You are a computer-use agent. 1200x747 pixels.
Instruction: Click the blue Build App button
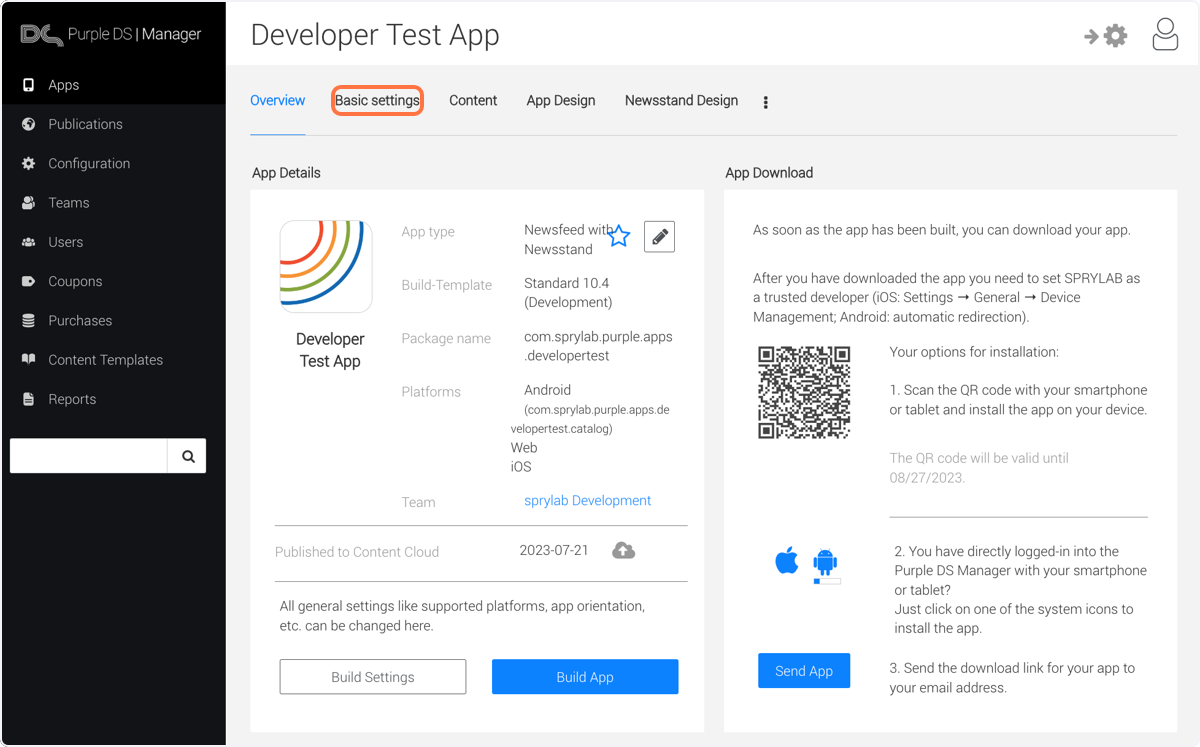pyautogui.click(x=585, y=677)
